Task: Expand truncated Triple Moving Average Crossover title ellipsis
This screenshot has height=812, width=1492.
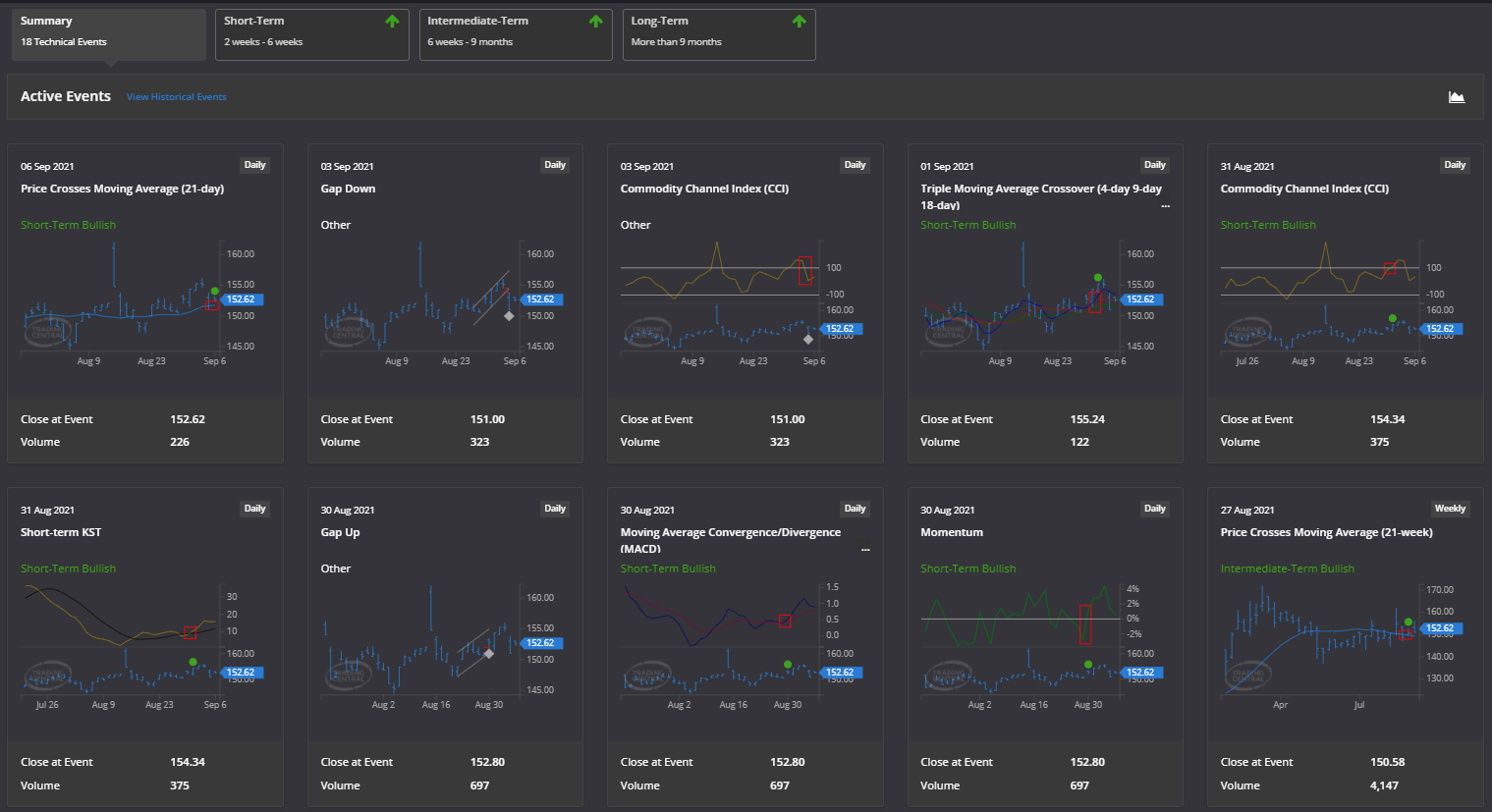Action: coord(1165,206)
